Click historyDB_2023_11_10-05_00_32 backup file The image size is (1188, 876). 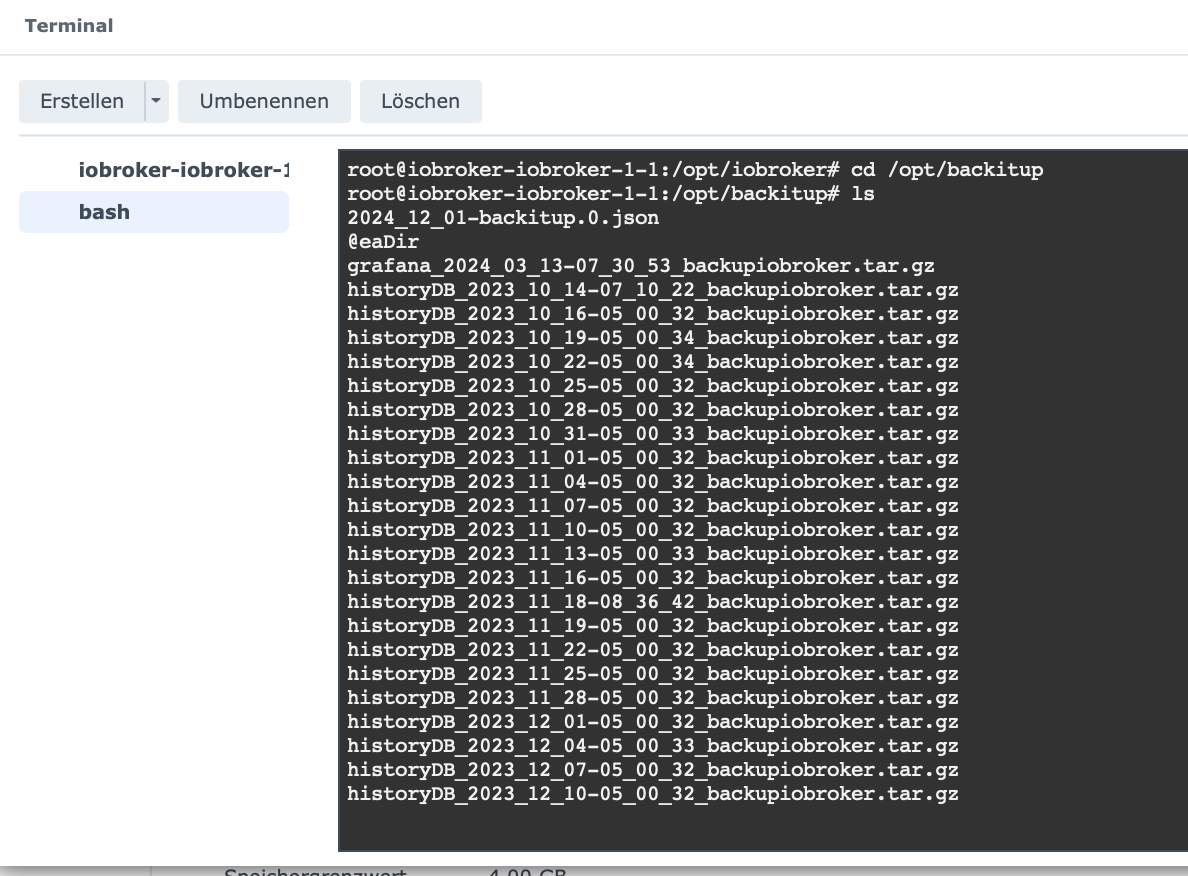click(x=652, y=530)
